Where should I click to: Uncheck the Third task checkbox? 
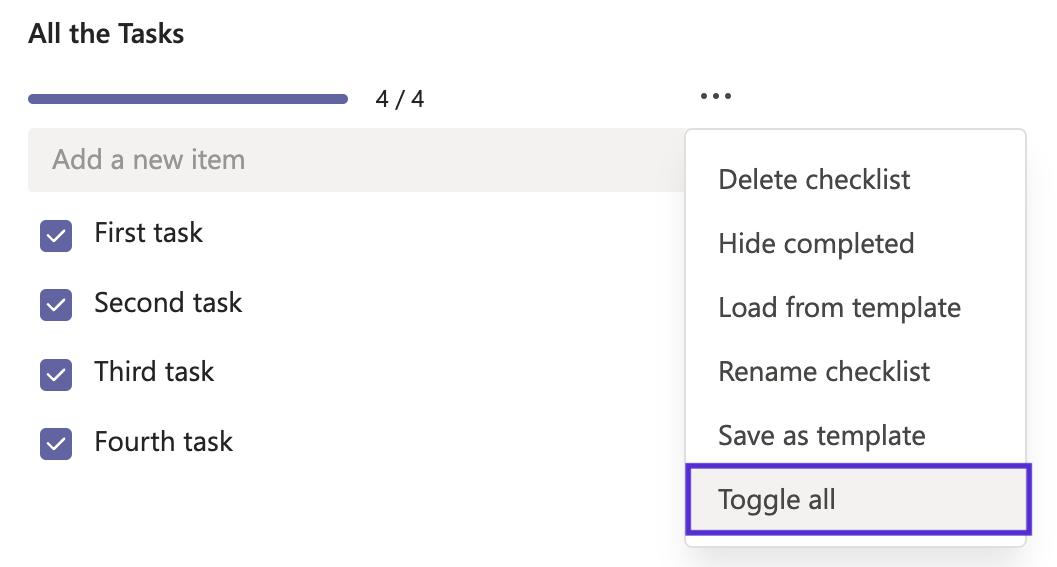pos(56,375)
